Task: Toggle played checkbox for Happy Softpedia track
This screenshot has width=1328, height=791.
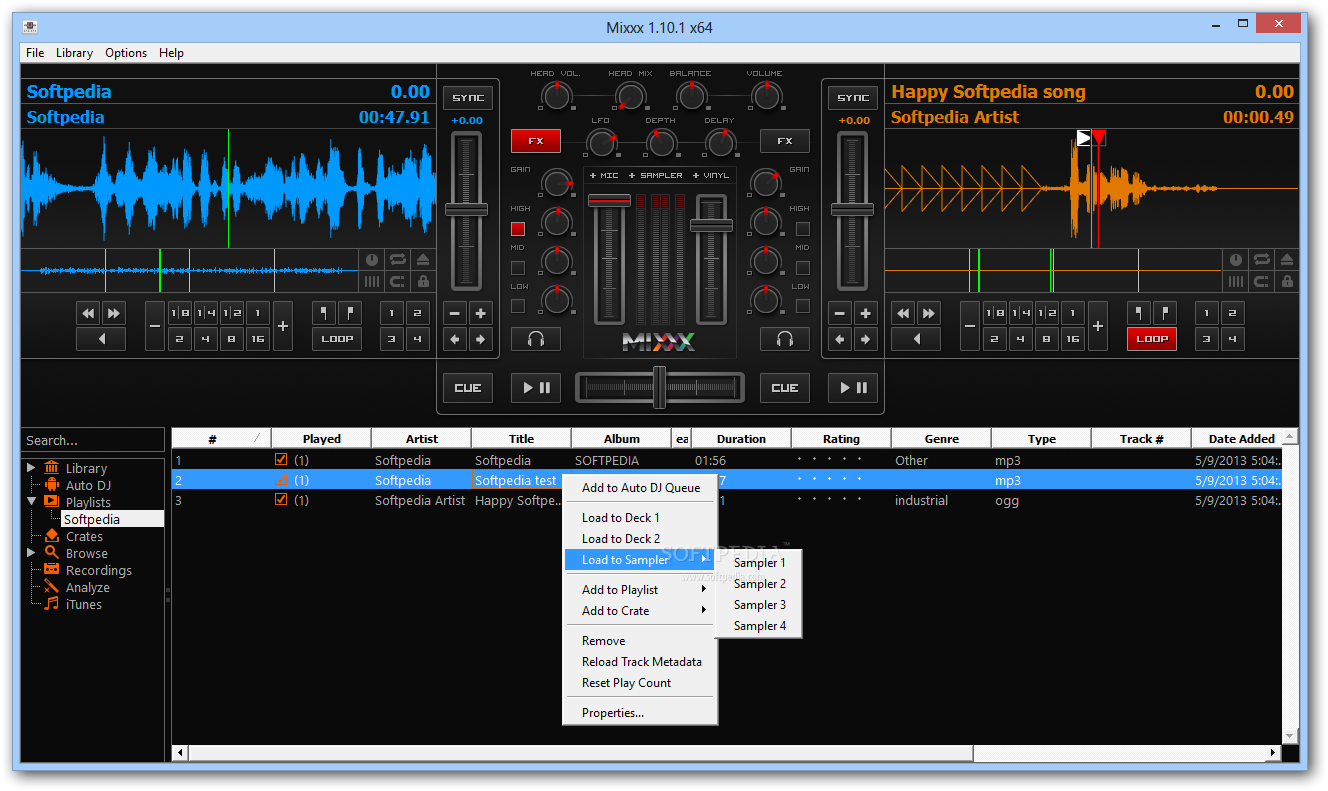Action: click(x=281, y=500)
